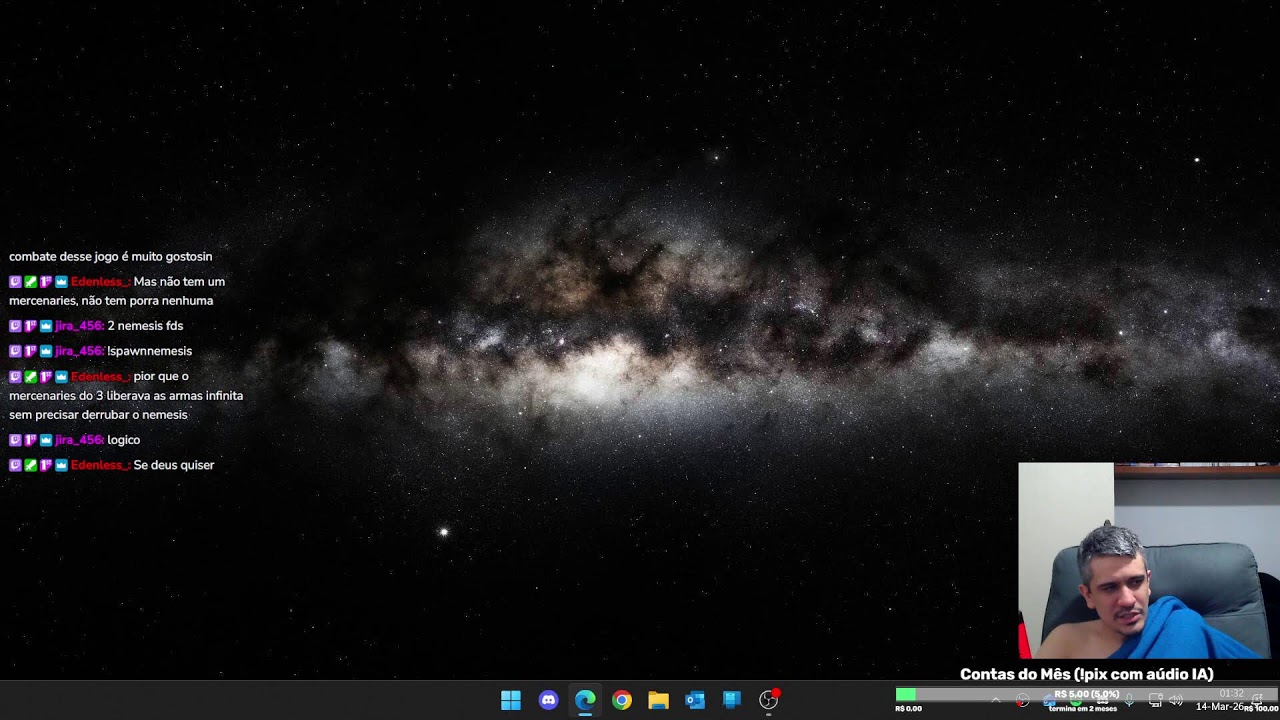
Task: Open the volume speaker icon in tray
Action: [x=1176, y=701]
